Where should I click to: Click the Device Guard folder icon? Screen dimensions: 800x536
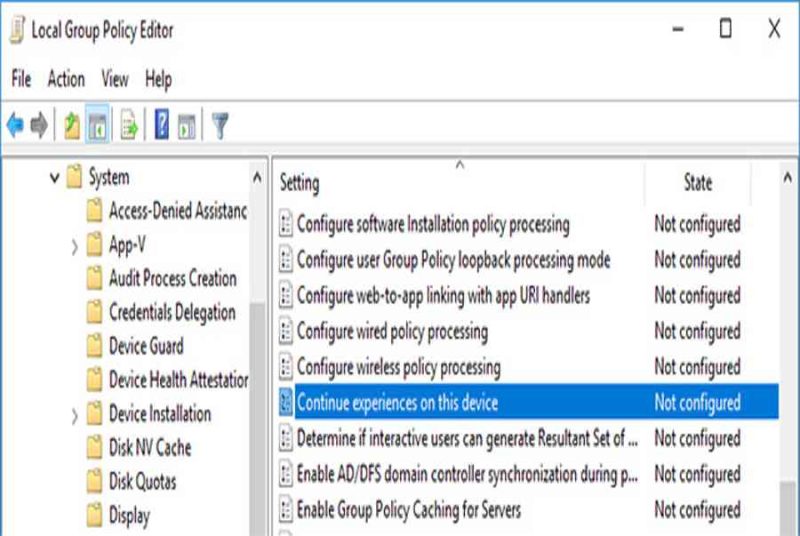pyautogui.click(x=94, y=346)
